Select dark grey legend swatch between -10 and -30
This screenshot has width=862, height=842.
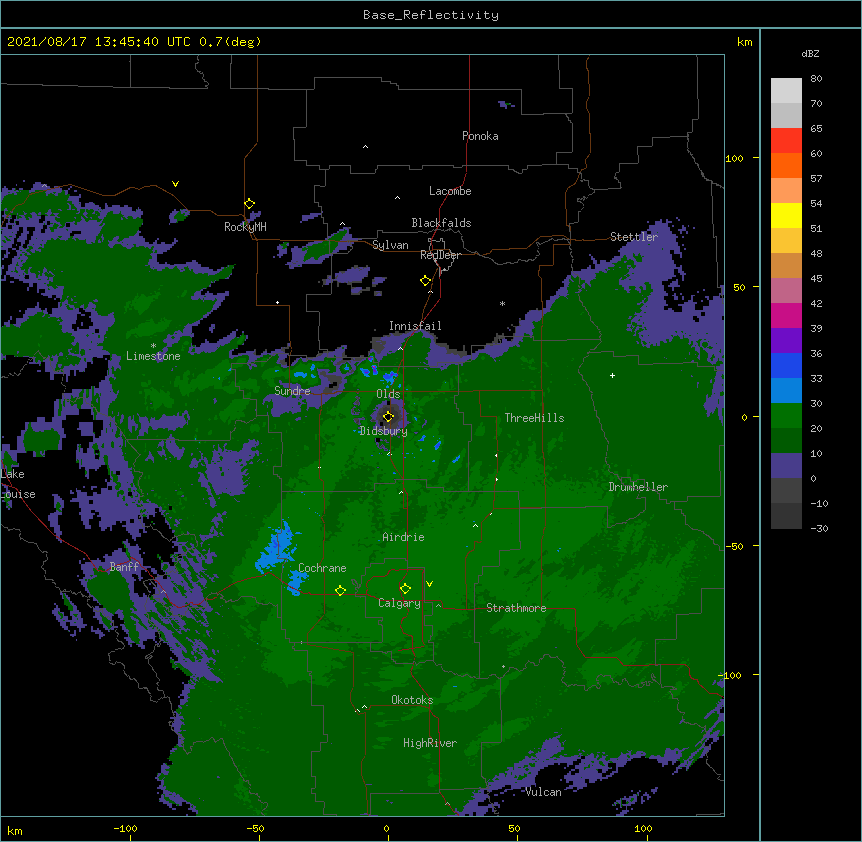pos(786,516)
